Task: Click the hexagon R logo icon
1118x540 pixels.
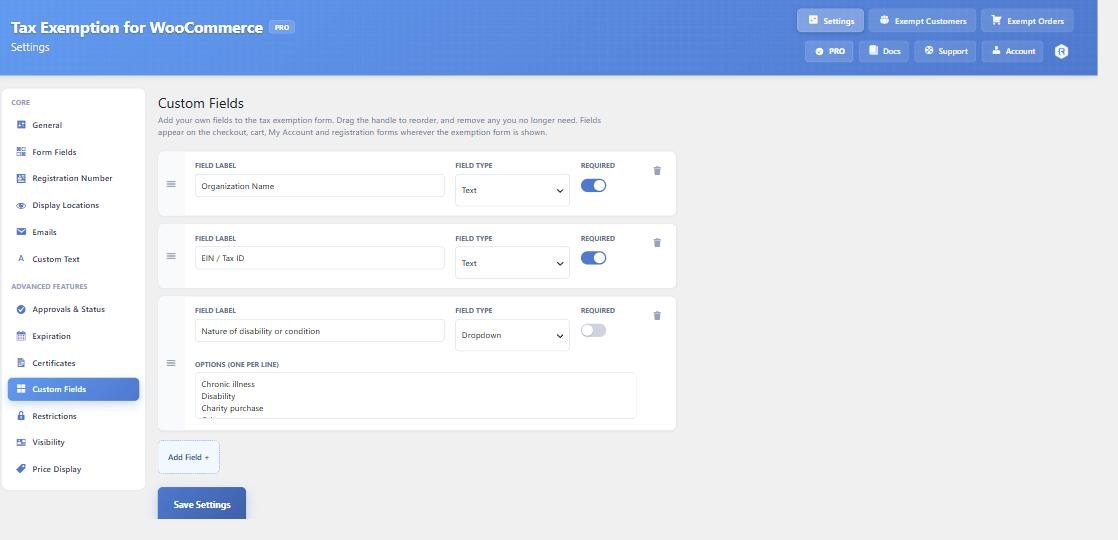Action: [1061, 51]
